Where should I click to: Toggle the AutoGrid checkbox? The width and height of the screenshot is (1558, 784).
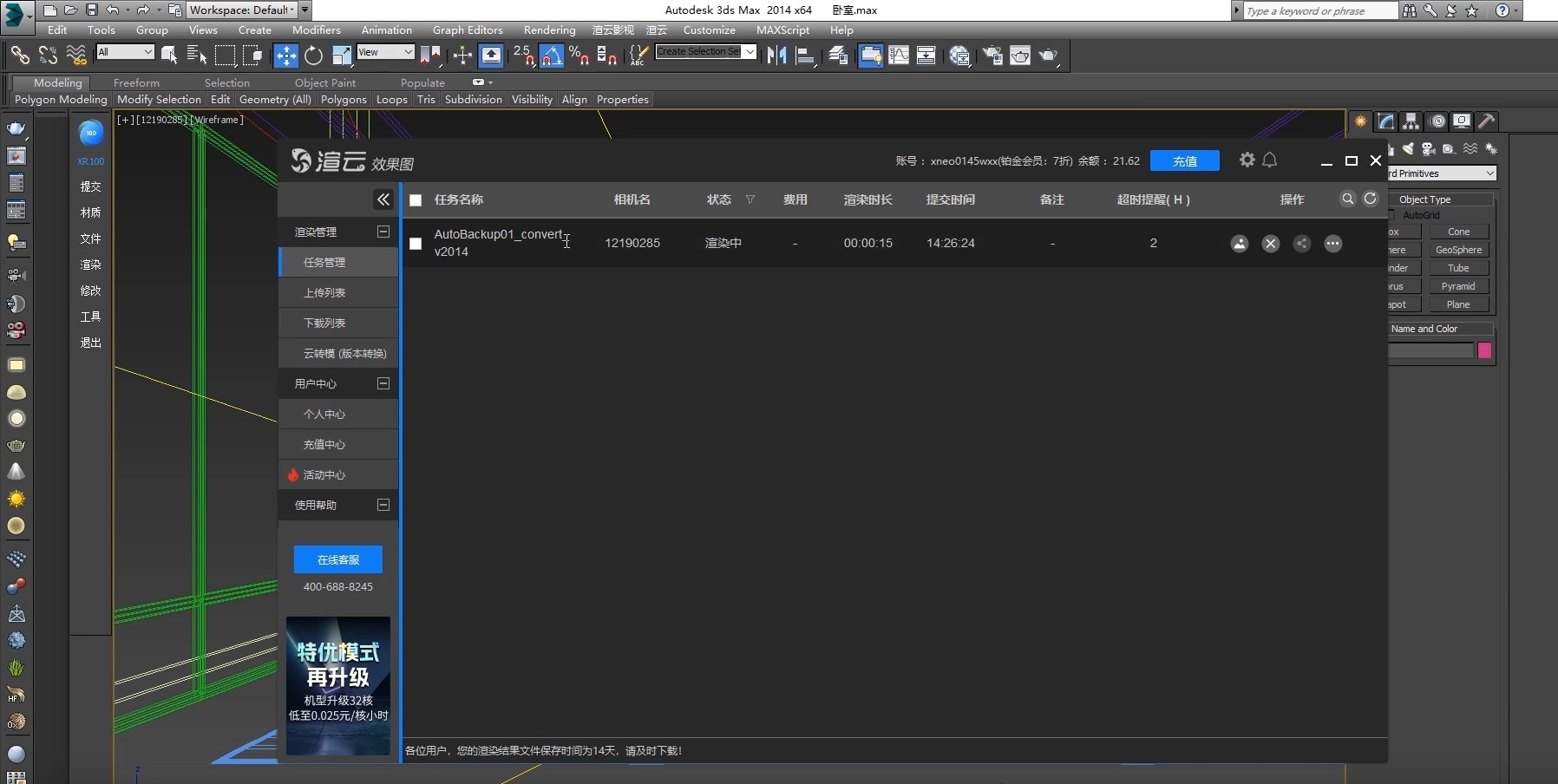[x=1392, y=215]
